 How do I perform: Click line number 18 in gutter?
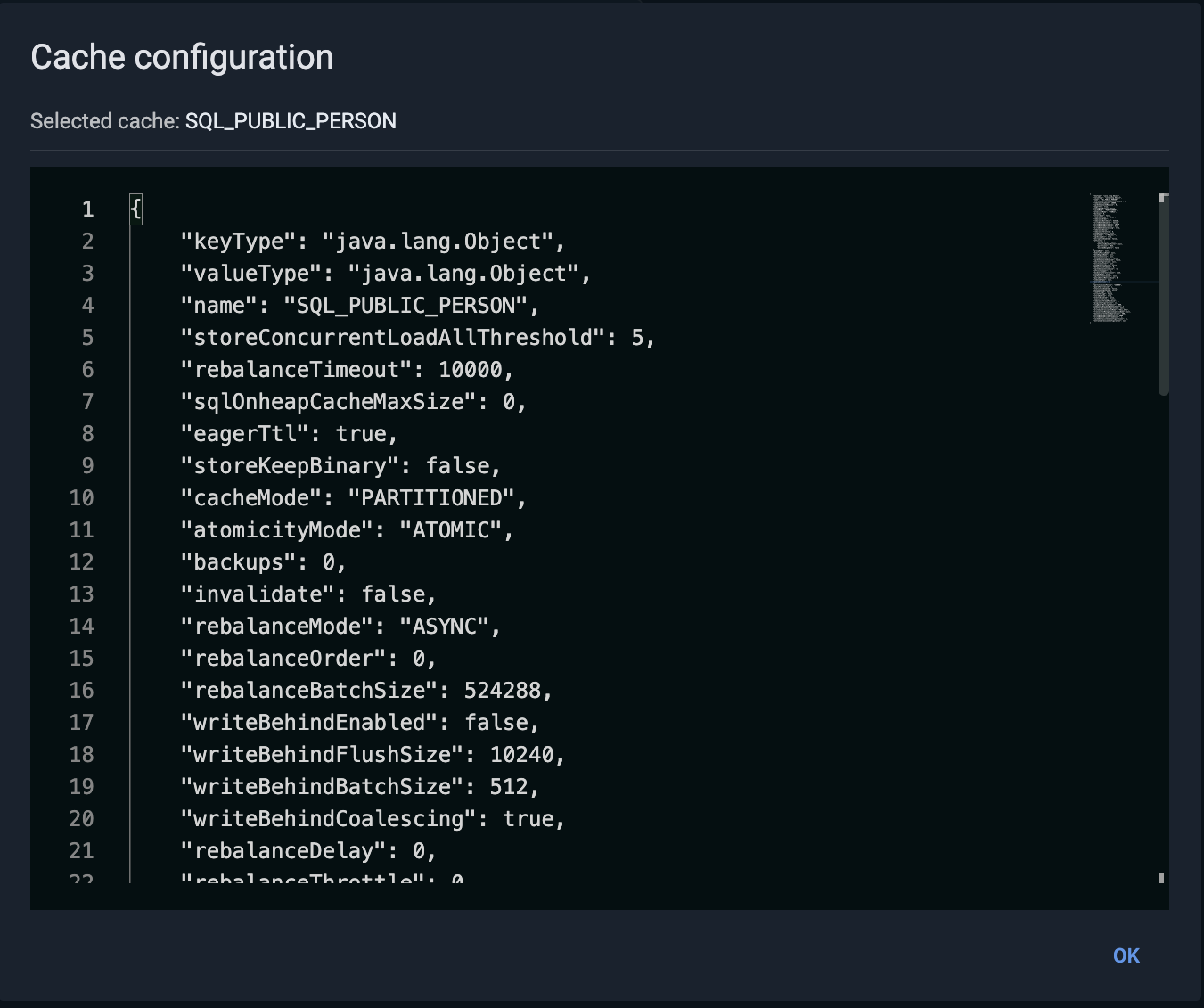[x=82, y=755]
